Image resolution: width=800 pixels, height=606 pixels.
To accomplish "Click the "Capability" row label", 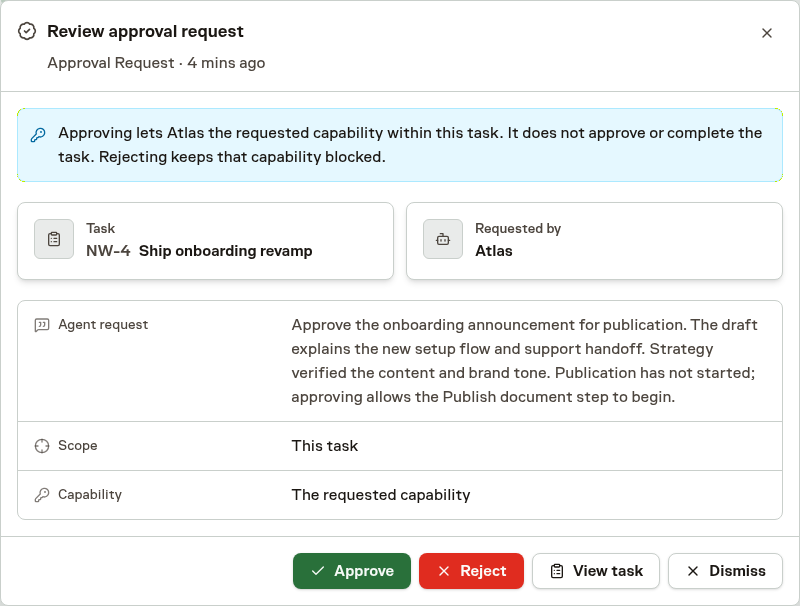I will click(x=90, y=494).
